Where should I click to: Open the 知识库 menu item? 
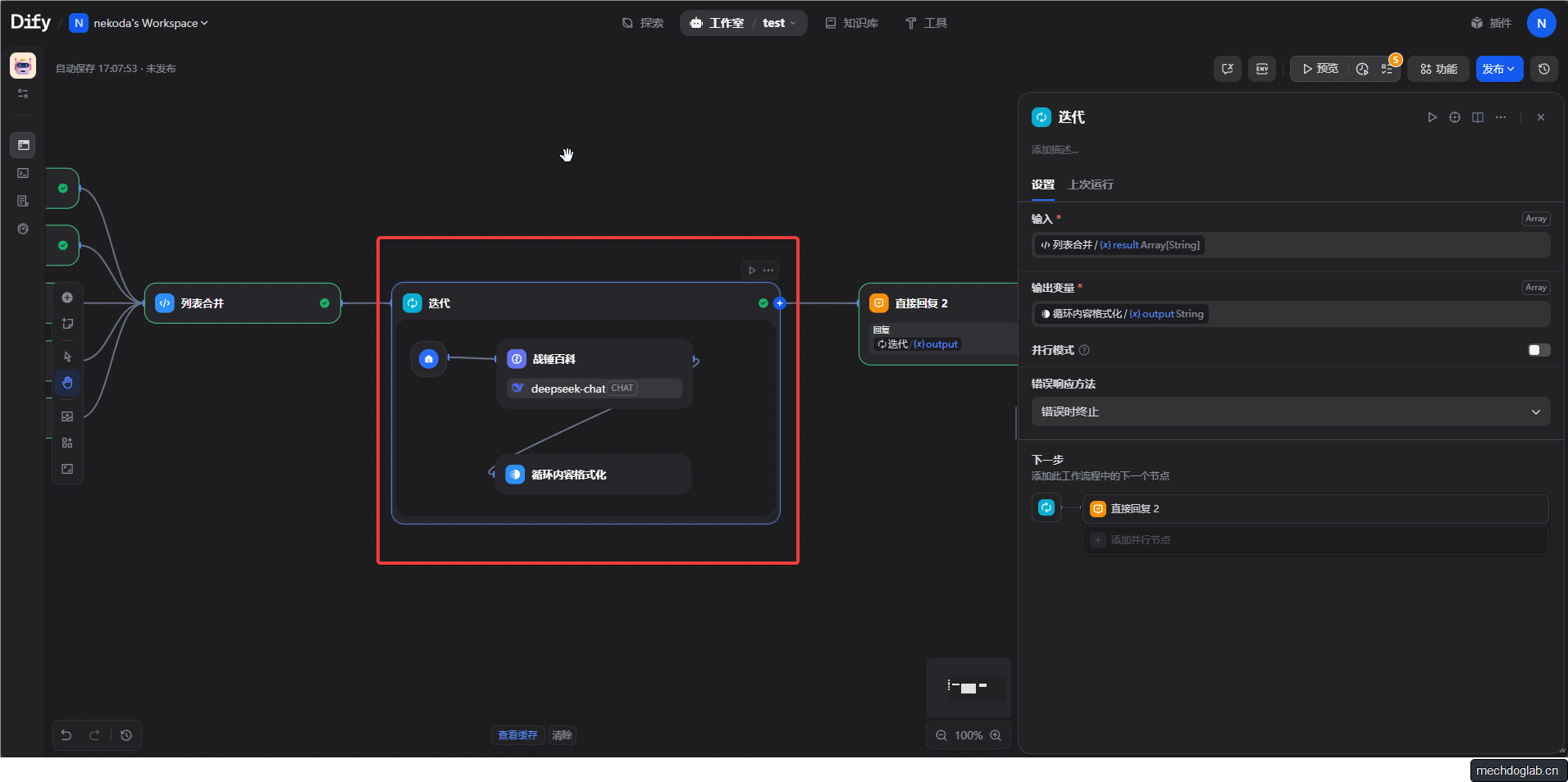(851, 23)
